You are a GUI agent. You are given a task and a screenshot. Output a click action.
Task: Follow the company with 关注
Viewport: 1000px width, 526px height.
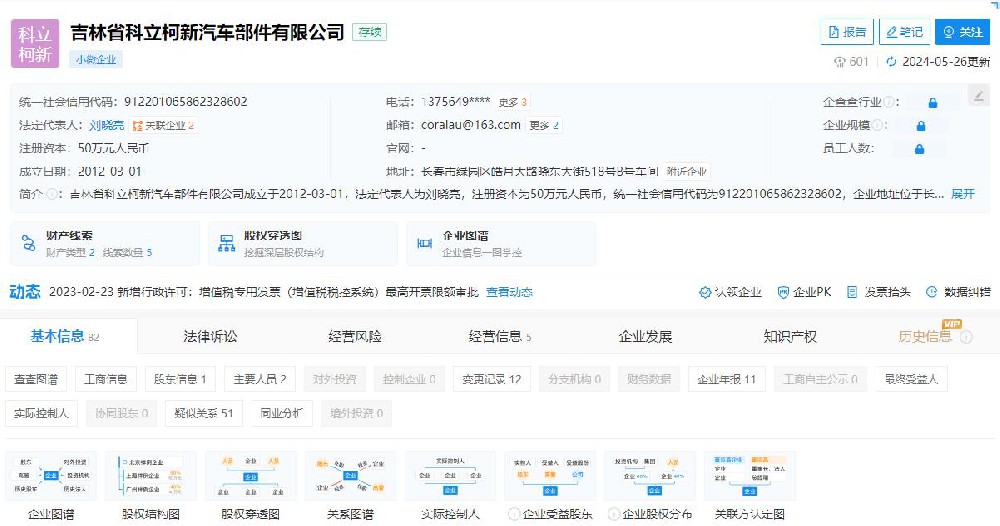click(x=961, y=32)
